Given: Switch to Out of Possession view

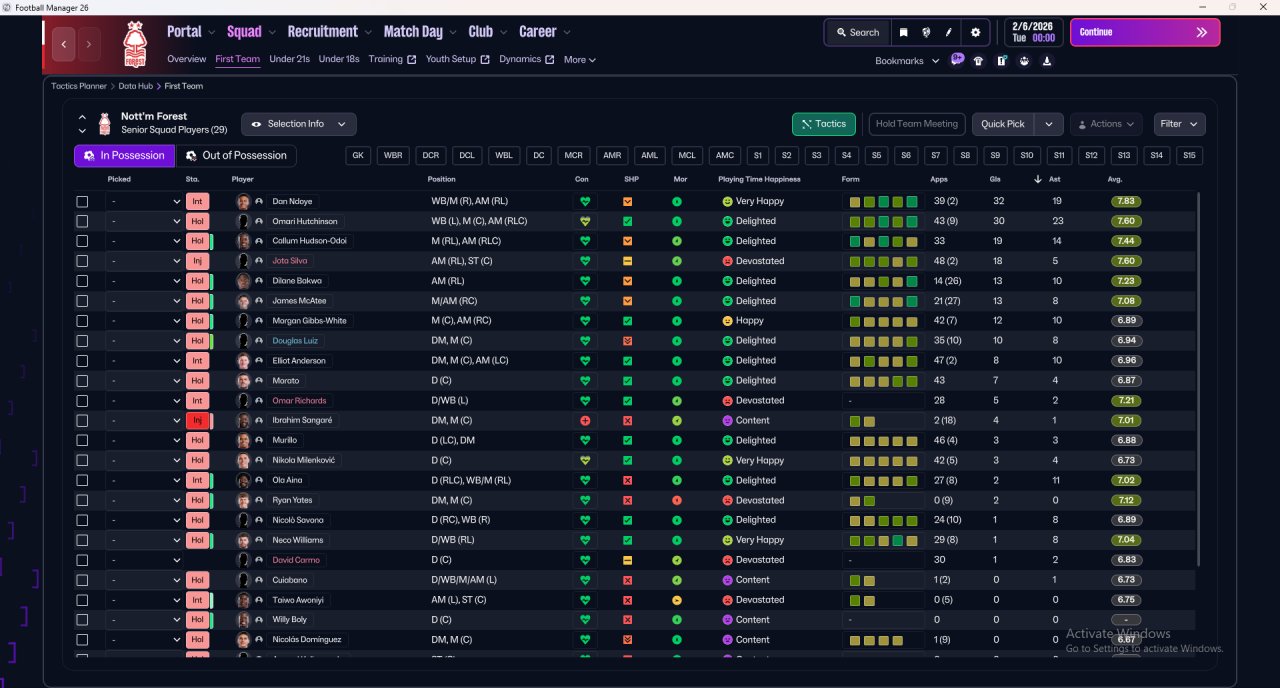Looking at the screenshot, I should pyautogui.click(x=236, y=155).
